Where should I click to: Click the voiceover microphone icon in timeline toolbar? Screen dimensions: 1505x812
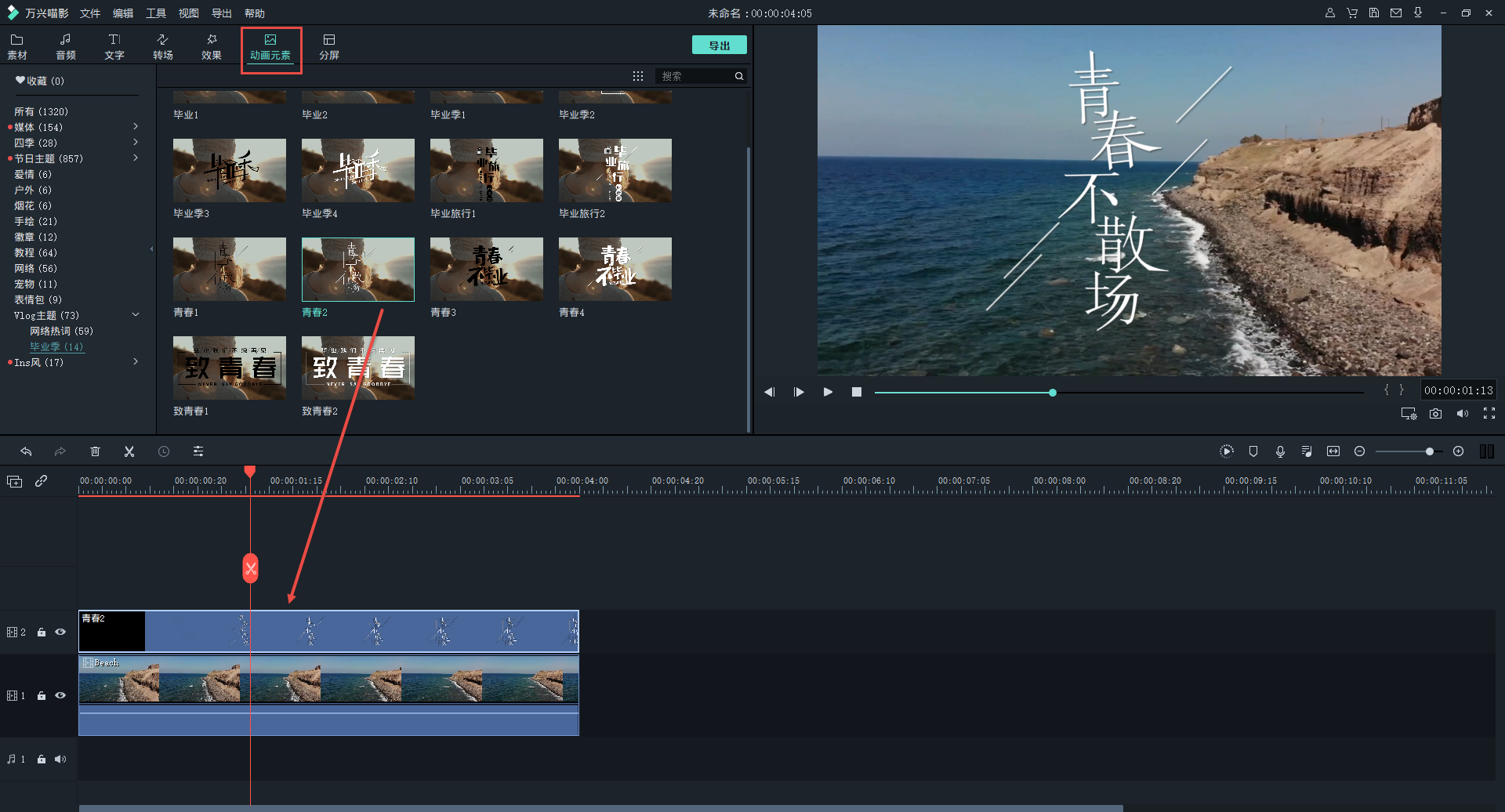pyautogui.click(x=1280, y=451)
